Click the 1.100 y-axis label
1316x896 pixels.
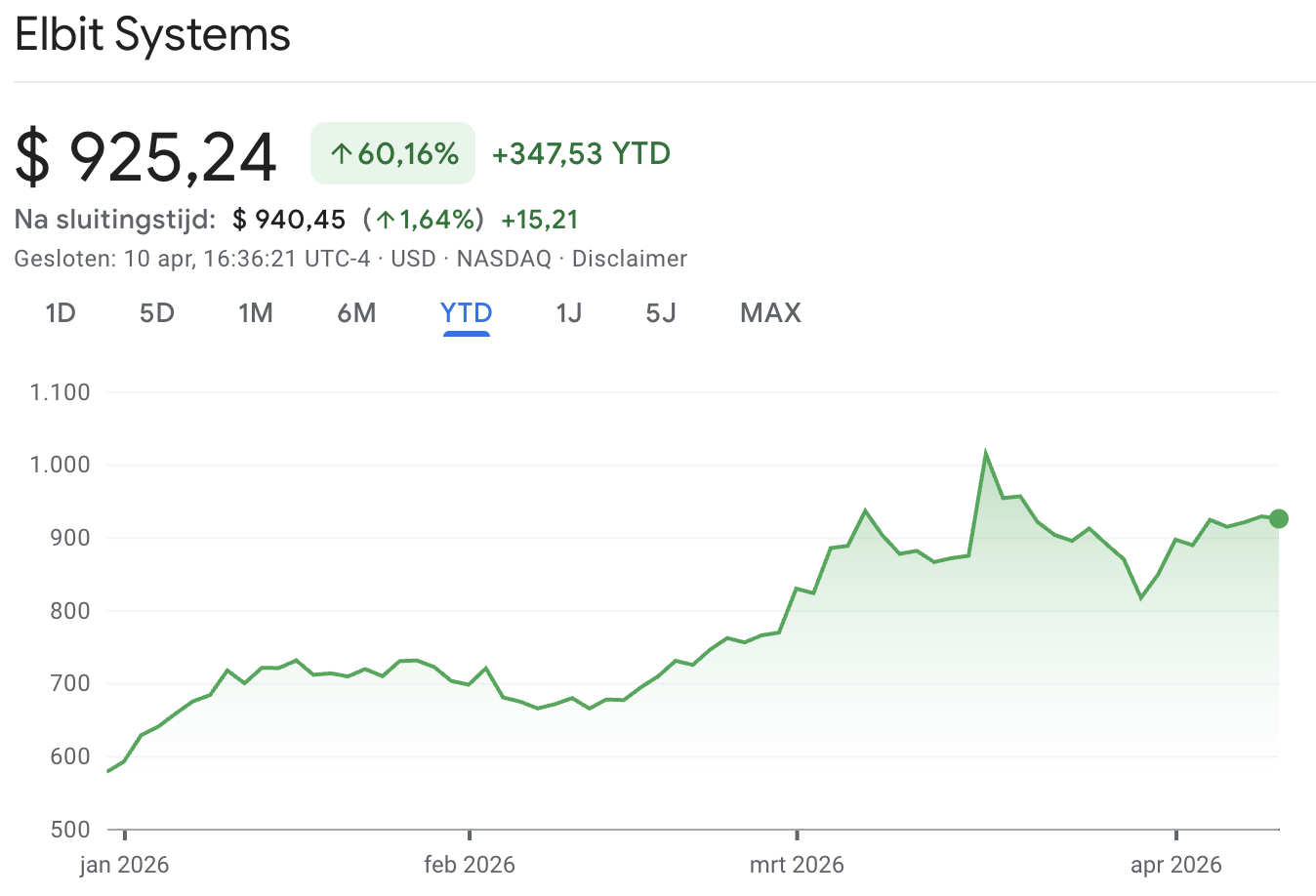coord(61,392)
